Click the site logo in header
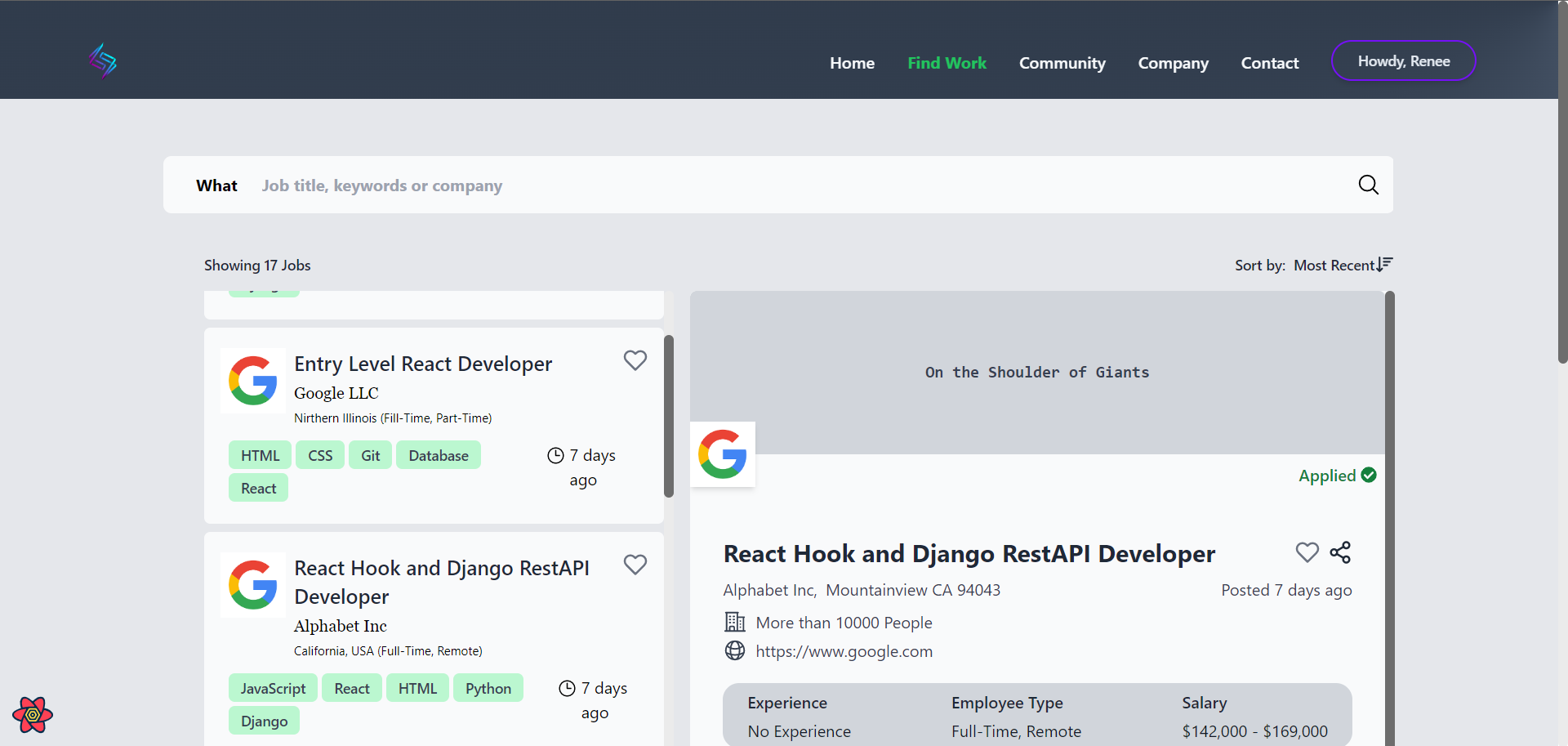 103,61
